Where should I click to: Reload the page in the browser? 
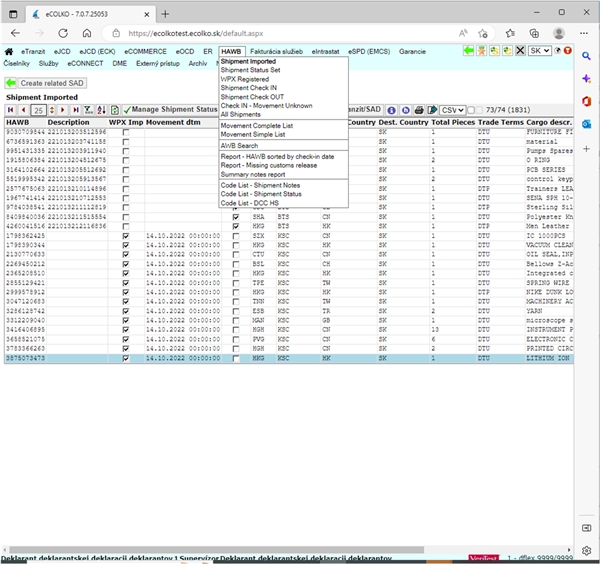[63, 33]
